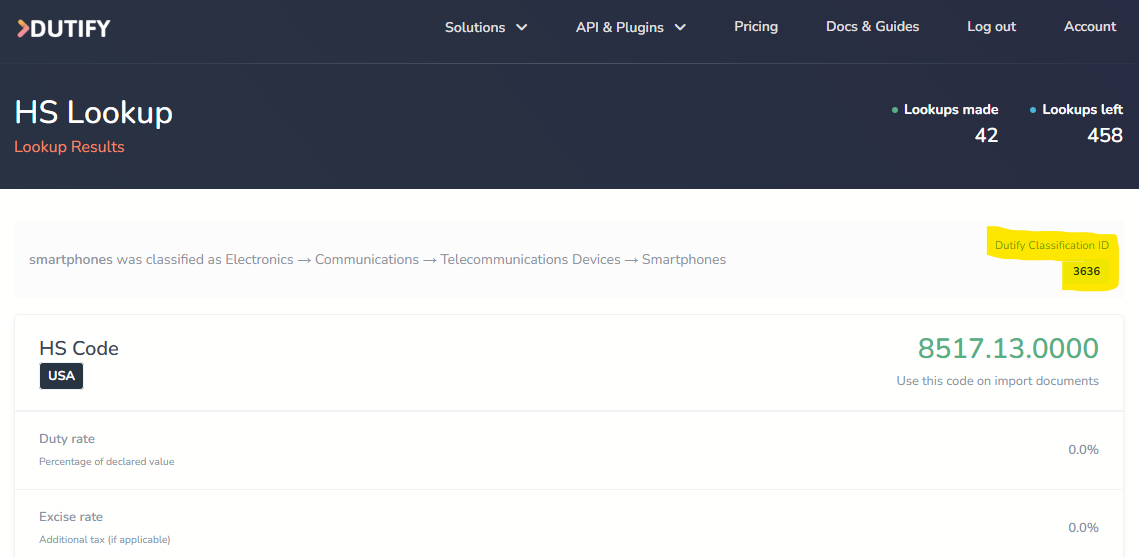Click the Excise rate value 0.0%
The height and width of the screenshot is (557, 1139).
(x=1083, y=527)
